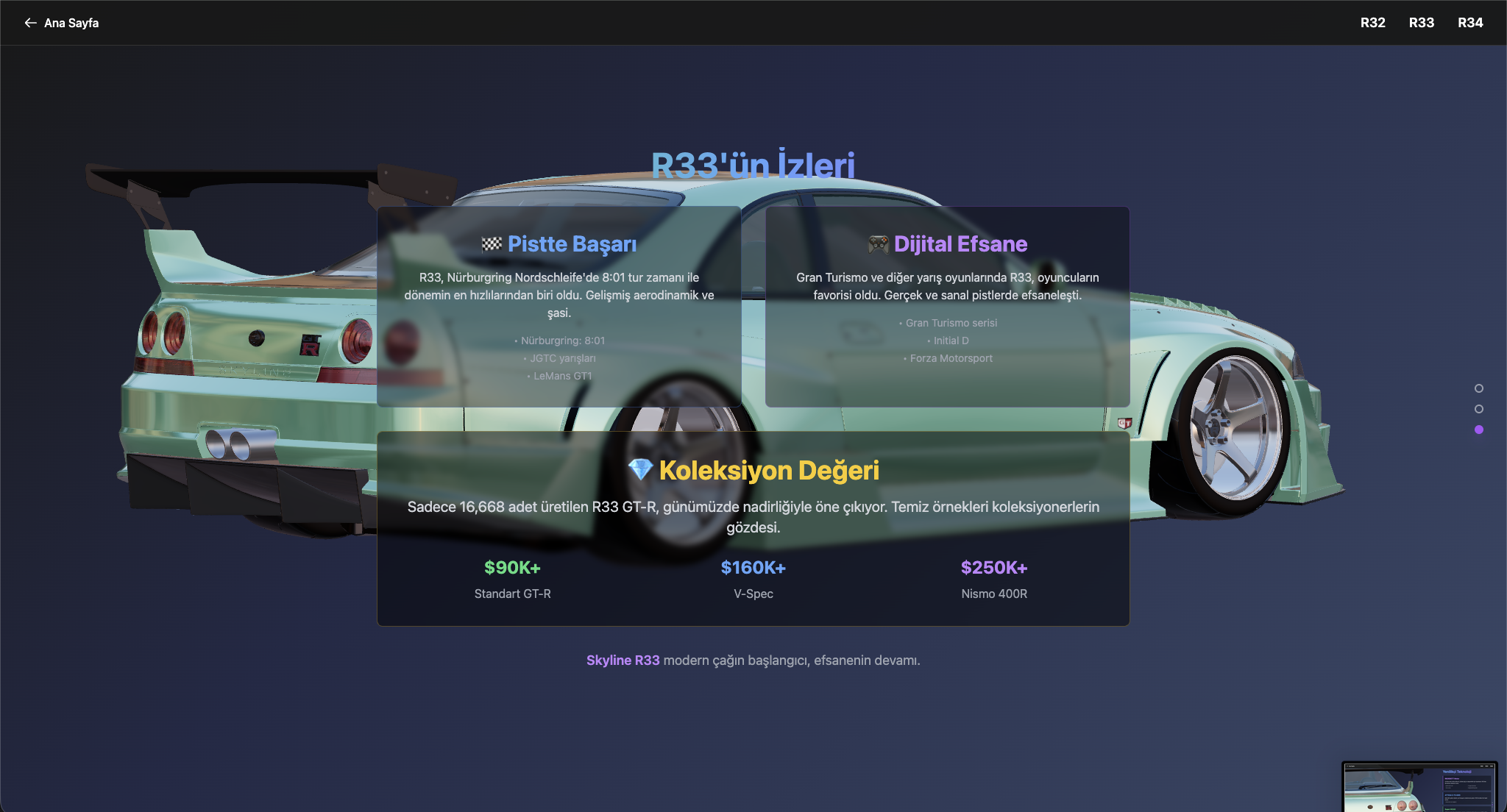Click the Nürburgring: 8:01 list entry
1507x812 pixels.
(x=559, y=341)
